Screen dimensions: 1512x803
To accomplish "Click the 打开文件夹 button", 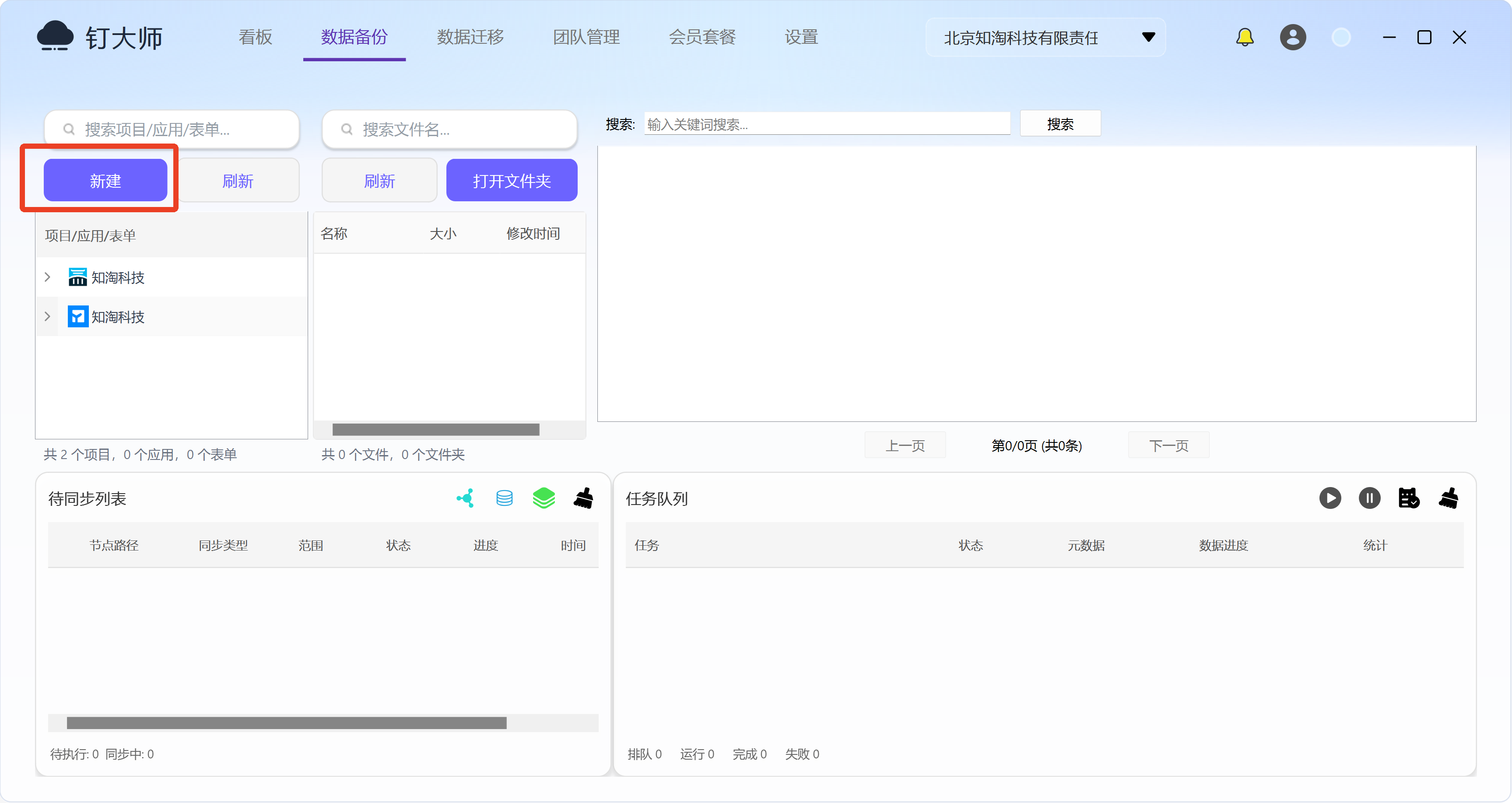I will point(512,180).
